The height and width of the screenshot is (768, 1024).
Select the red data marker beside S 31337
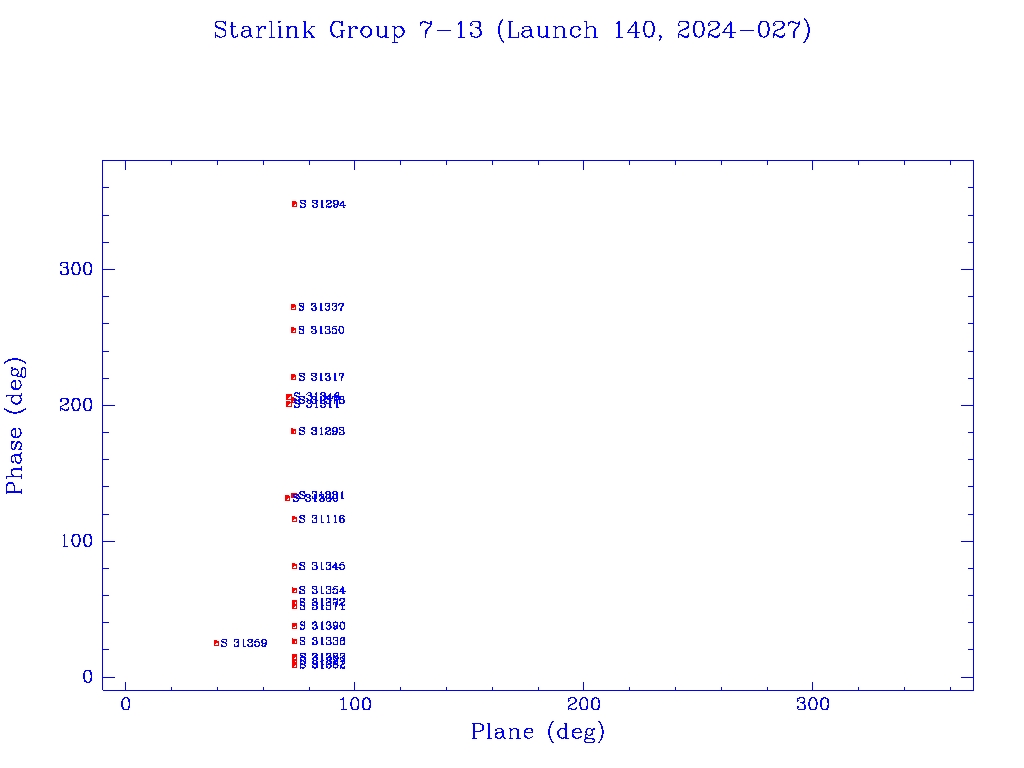click(x=293, y=307)
